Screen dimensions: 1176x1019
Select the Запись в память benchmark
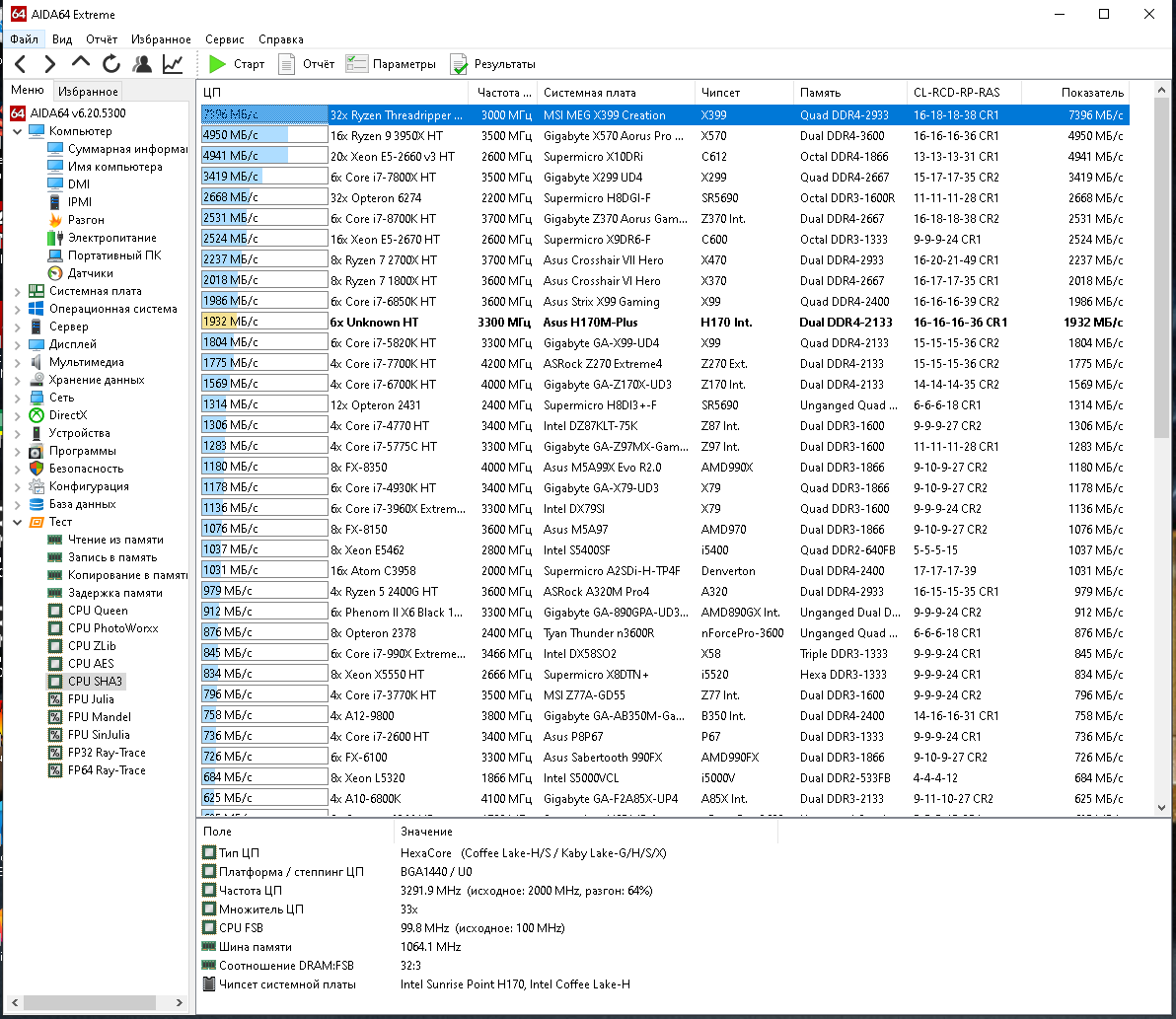click(103, 557)
